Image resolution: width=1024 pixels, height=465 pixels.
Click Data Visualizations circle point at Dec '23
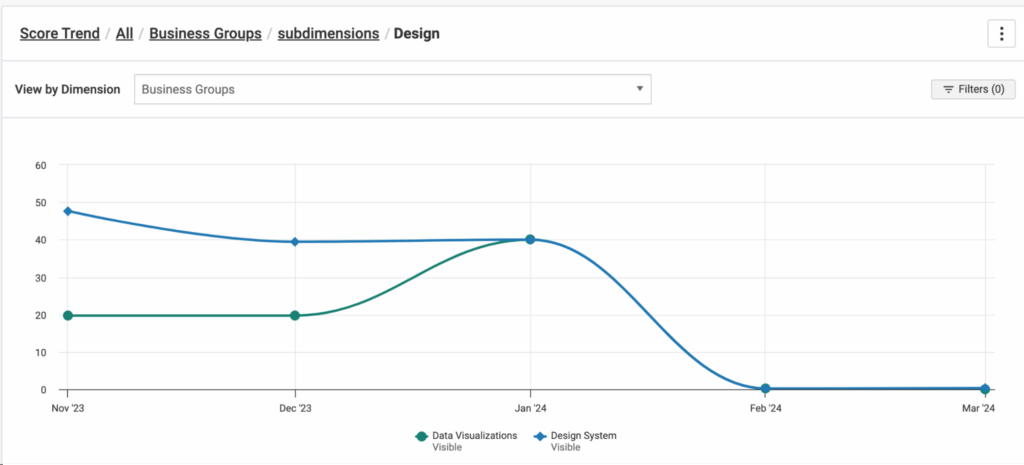pos(295,315)
